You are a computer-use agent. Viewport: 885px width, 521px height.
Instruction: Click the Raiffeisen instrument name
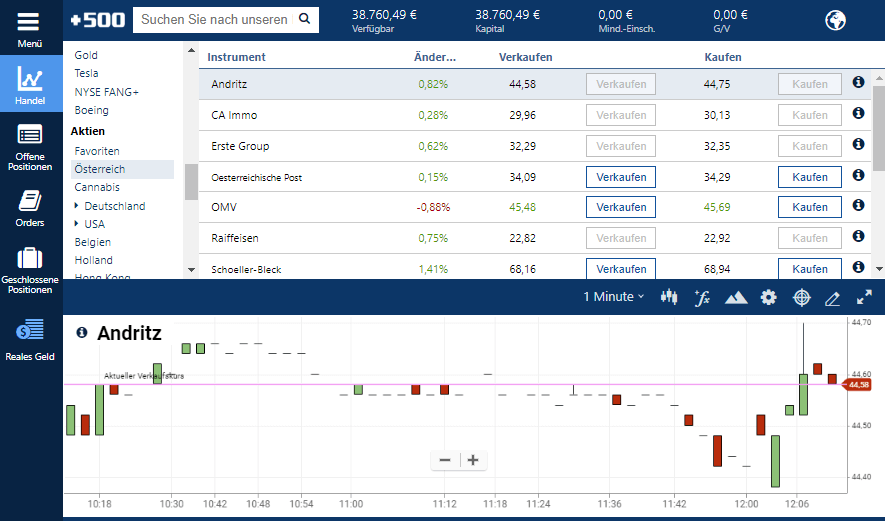point(235,238)
